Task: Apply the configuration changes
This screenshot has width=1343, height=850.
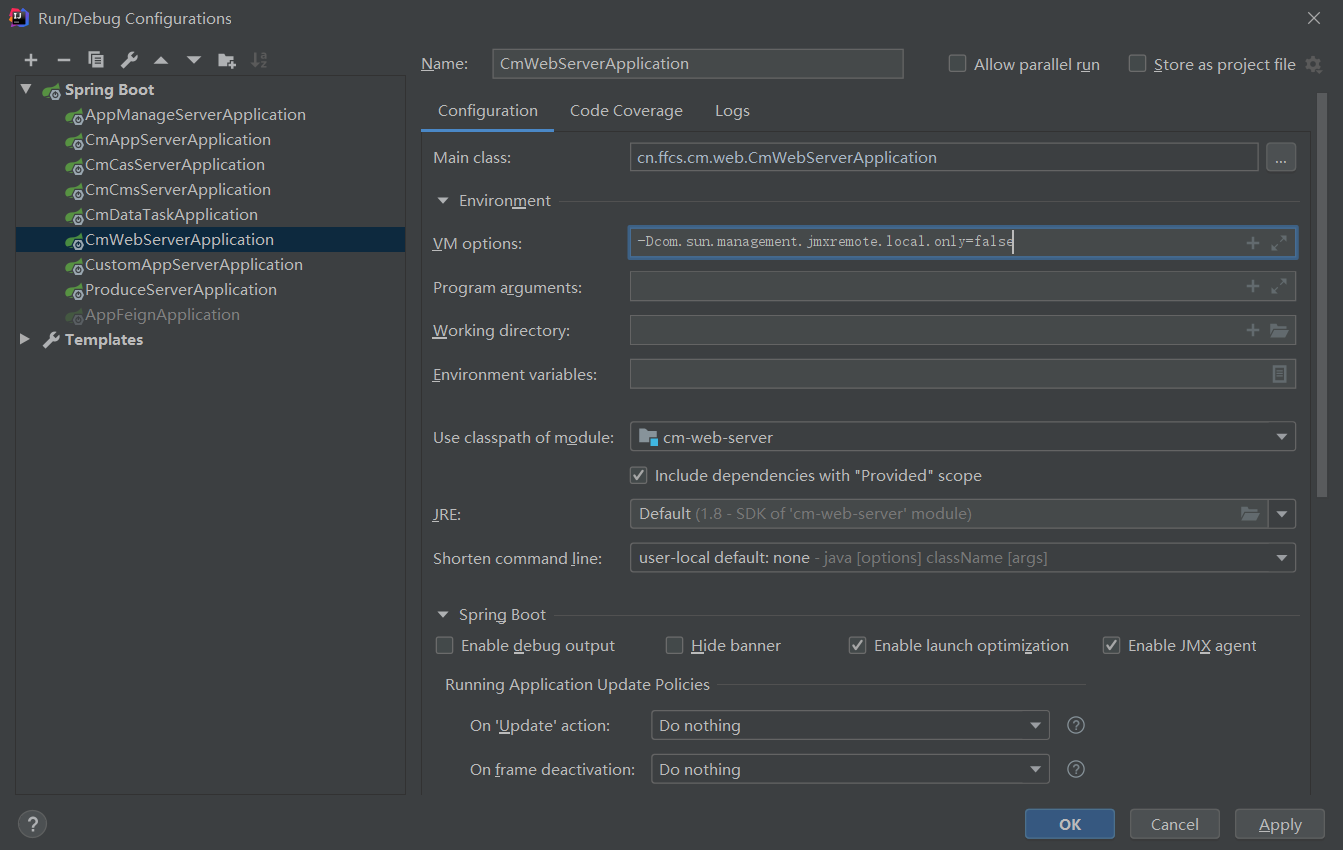Action: [1279, 824]
